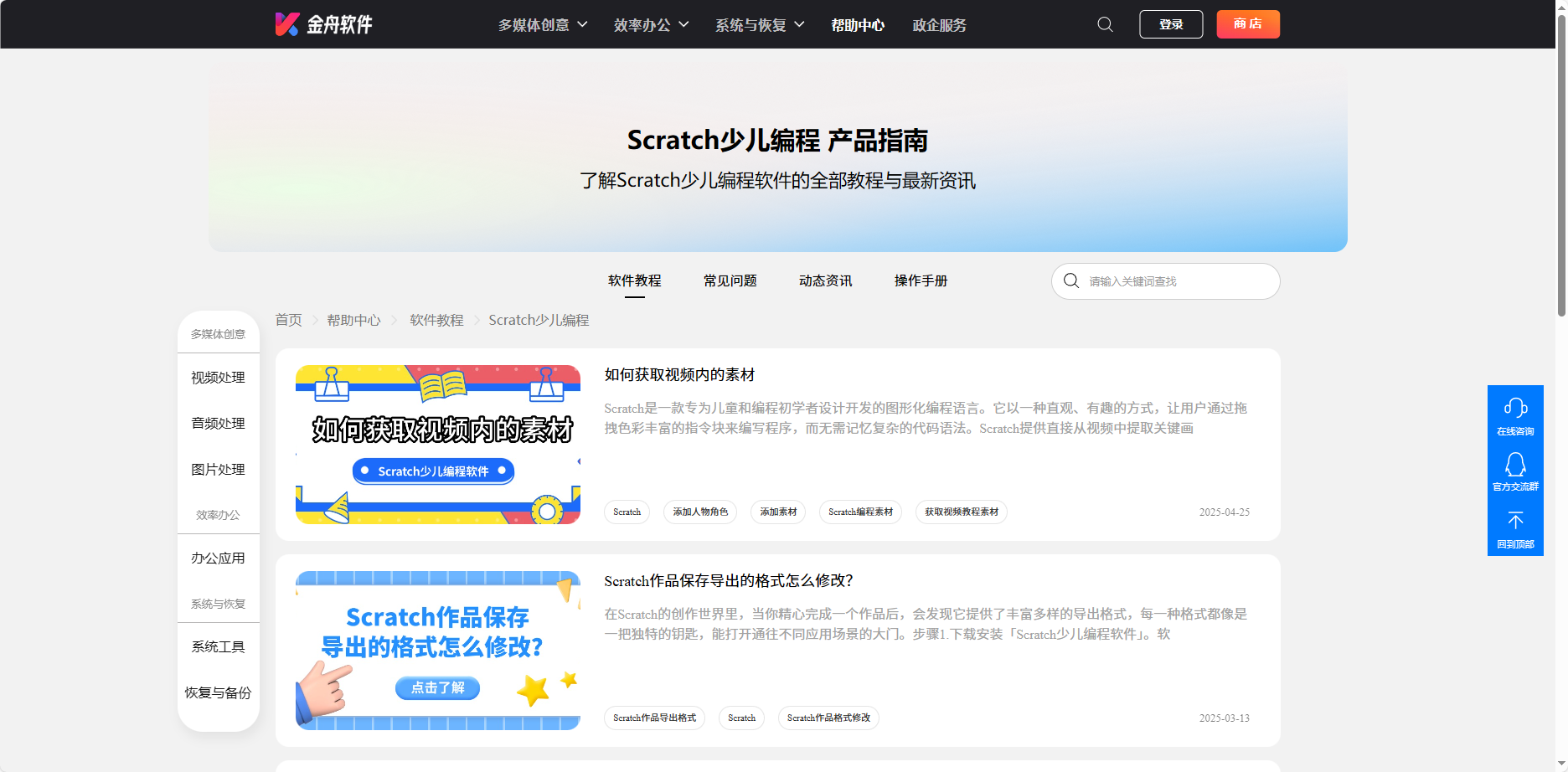Select the 视频处理 sidebar category

[x=218, y=377]
